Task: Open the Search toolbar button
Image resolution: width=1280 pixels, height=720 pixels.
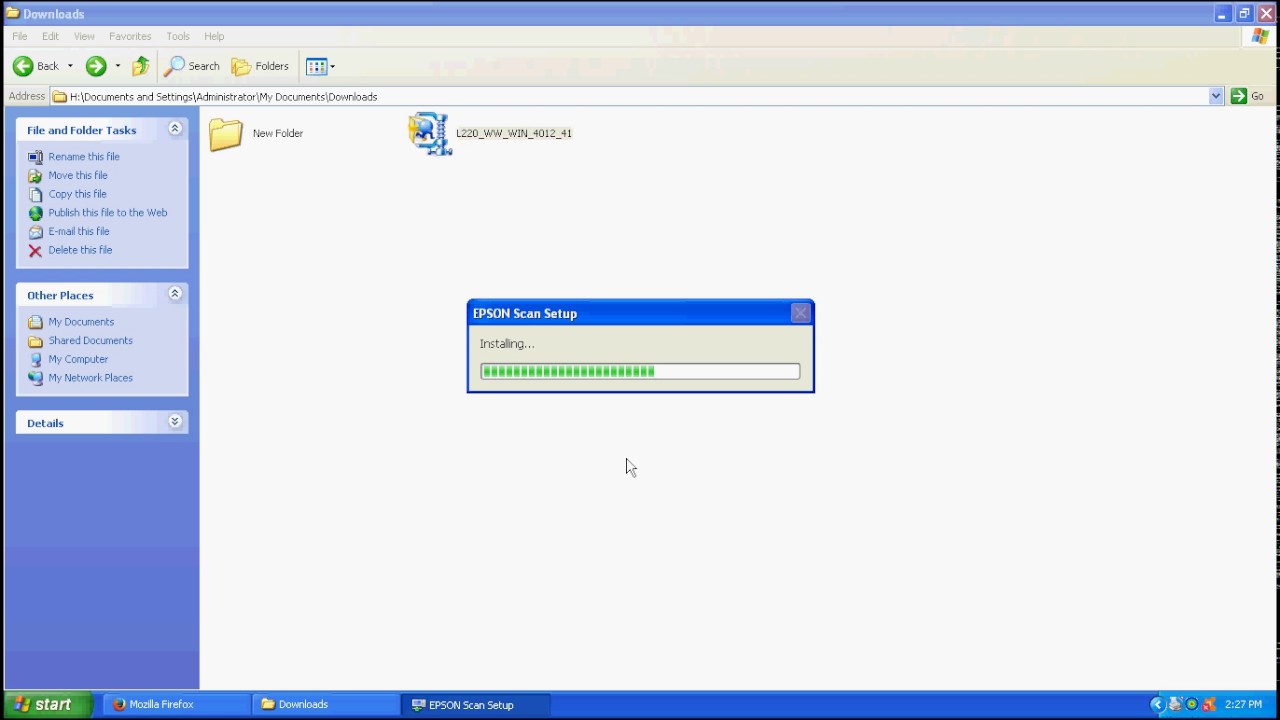Action: (193, 66)
